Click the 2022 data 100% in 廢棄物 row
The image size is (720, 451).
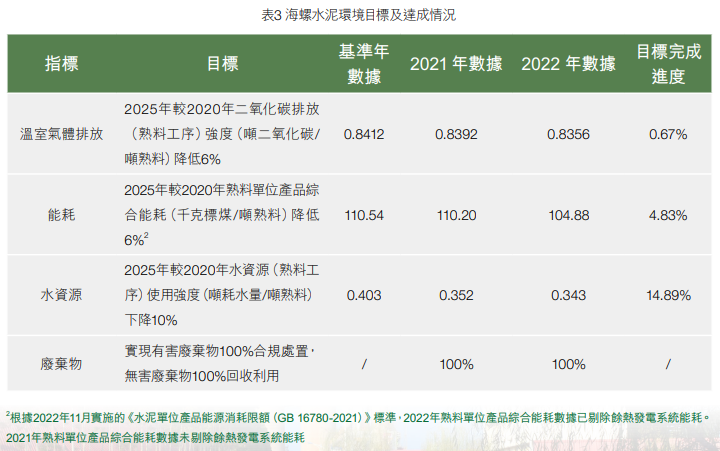click(x=568, y=364)
